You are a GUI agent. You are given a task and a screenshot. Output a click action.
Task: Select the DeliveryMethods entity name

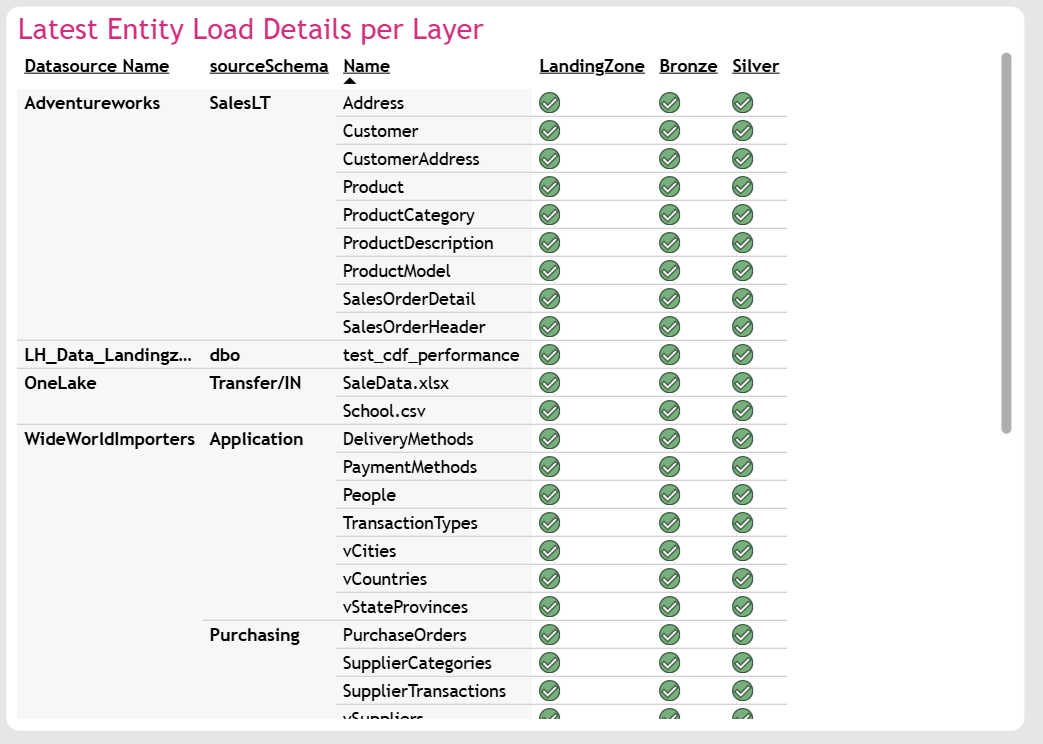(x=408, y=439)
